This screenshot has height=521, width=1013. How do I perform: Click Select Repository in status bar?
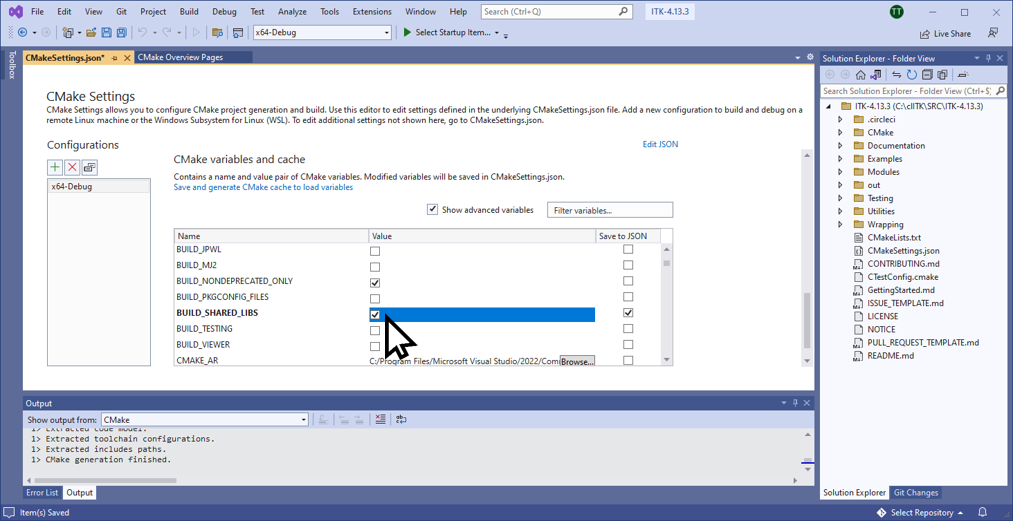[923, 513]
